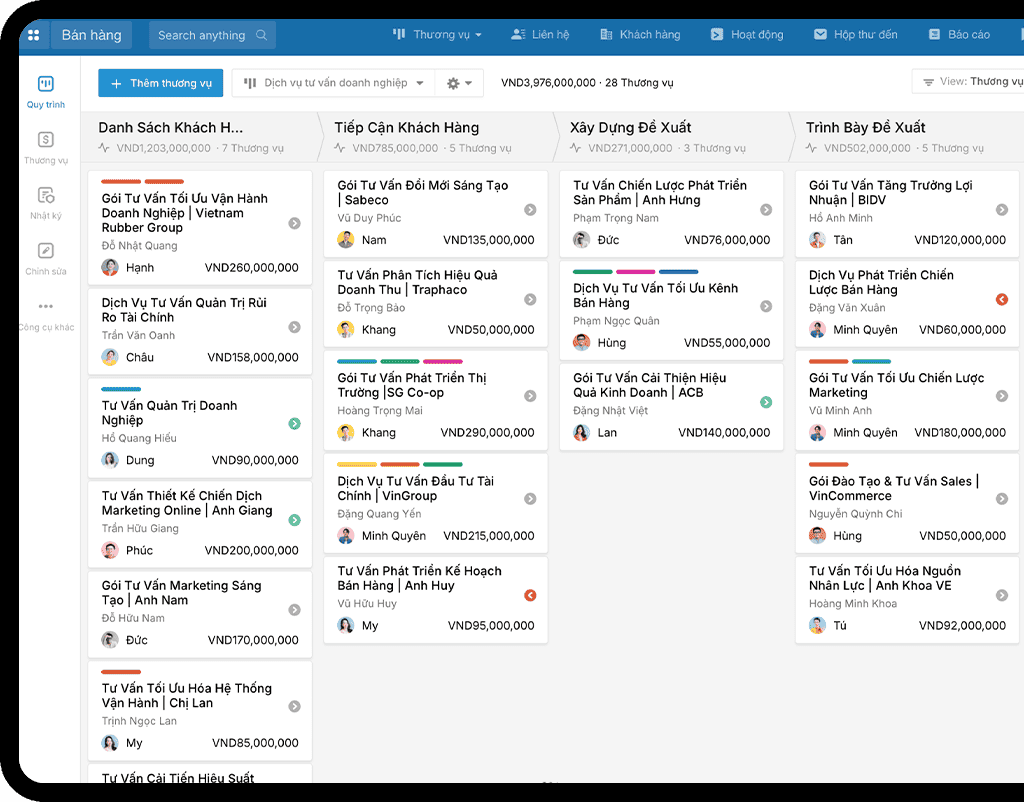Open the apps grid menu top-left
The height and width of the screenshot is (802, 1024).
pyautogui.click(x=34, y=34)
